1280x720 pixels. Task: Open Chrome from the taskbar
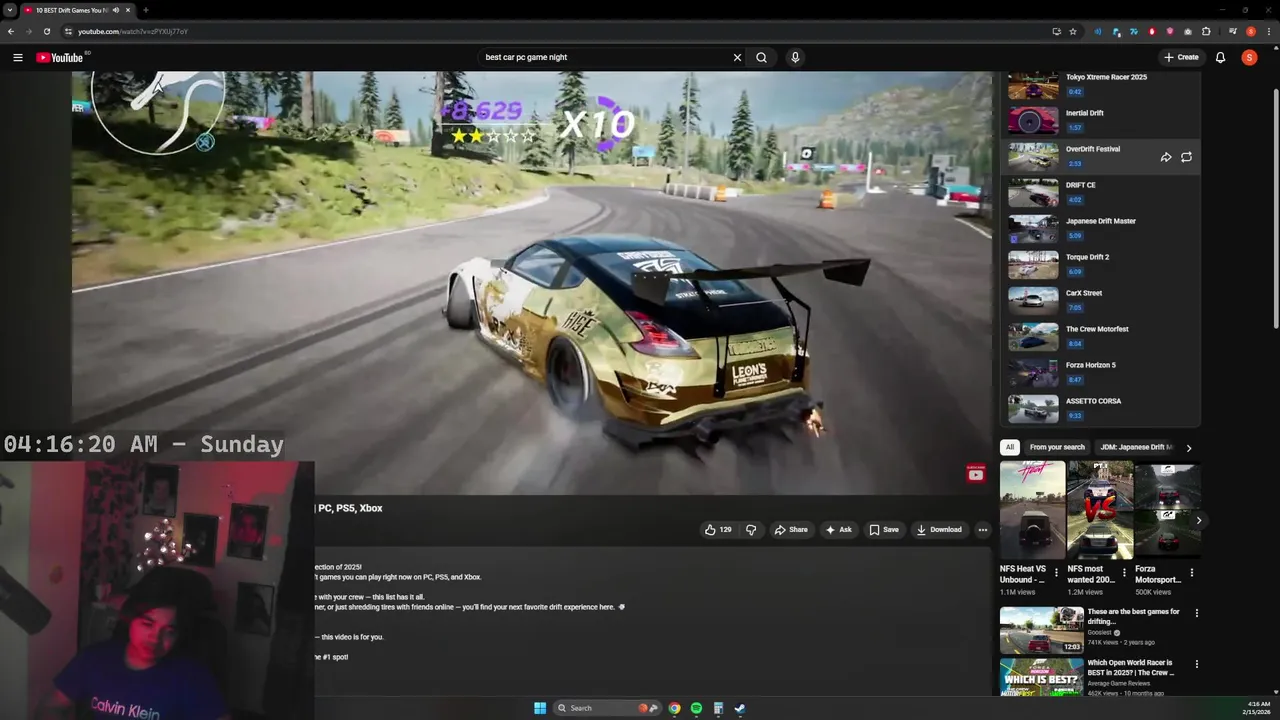pyautogui.click(x=675, y=708)
